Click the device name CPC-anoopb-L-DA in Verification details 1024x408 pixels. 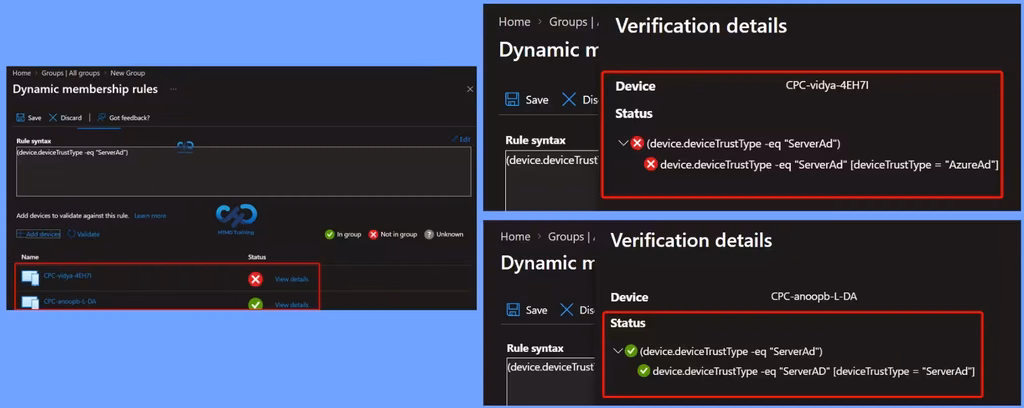point(814,296)
